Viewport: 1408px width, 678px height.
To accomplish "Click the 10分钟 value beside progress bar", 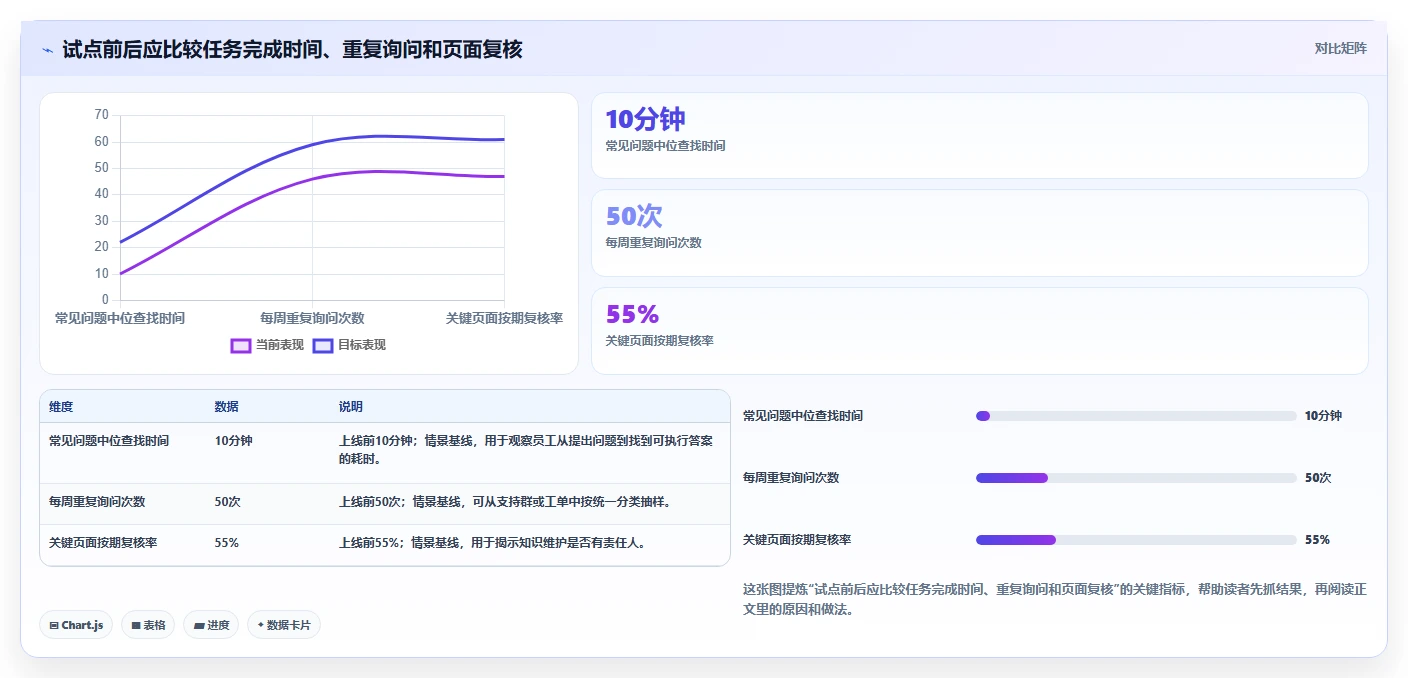I will 1323,416.
